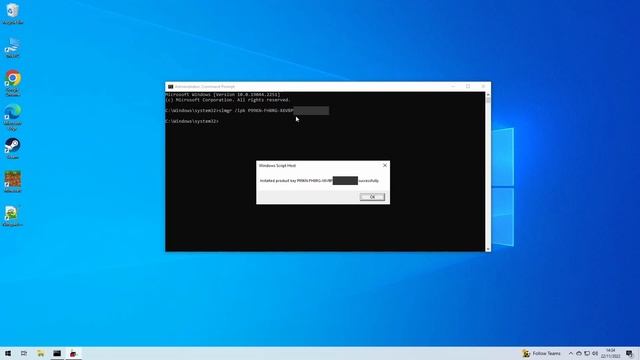The width and height of the screenshot is (640, 360).
Task: Open the taskbar clock and date
Action: (x=611, y=353)
